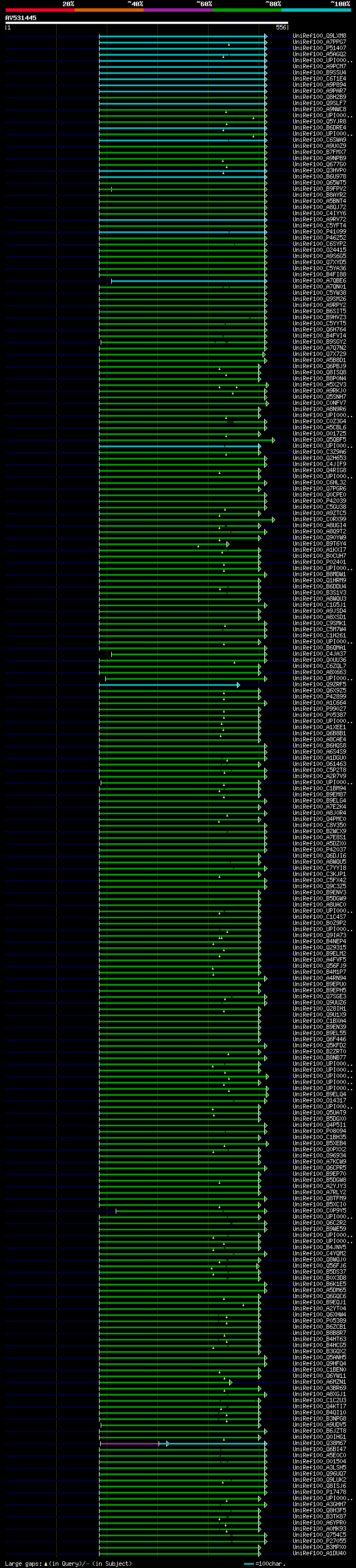The image size is (356, 1568).
Task: Select hit UniRef100_Q29315
Action: (x=319, y=948)
